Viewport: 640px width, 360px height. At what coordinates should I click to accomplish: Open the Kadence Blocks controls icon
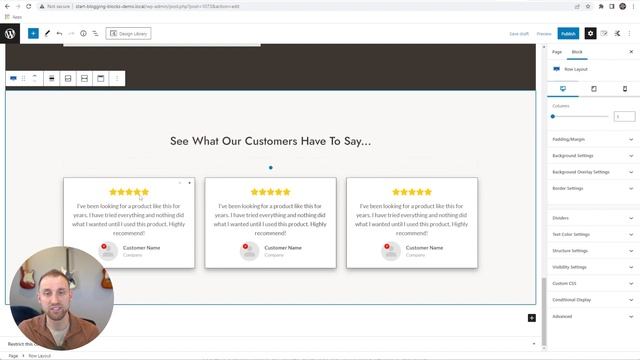(617, 33)
